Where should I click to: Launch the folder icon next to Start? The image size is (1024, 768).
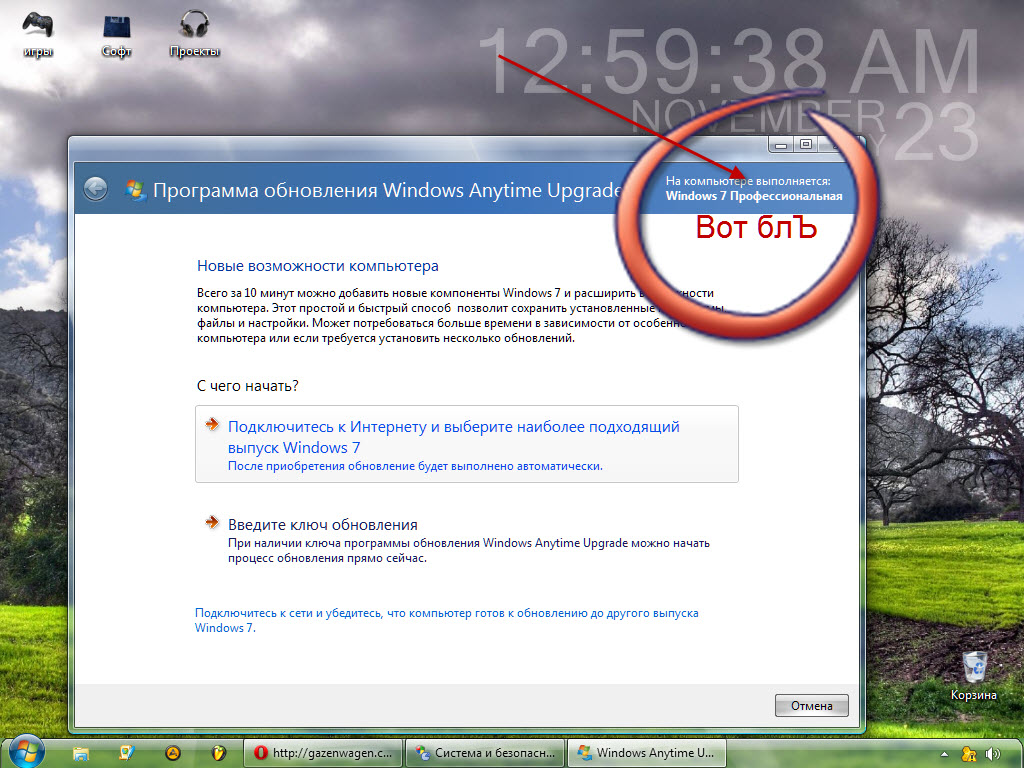point(81,754)
